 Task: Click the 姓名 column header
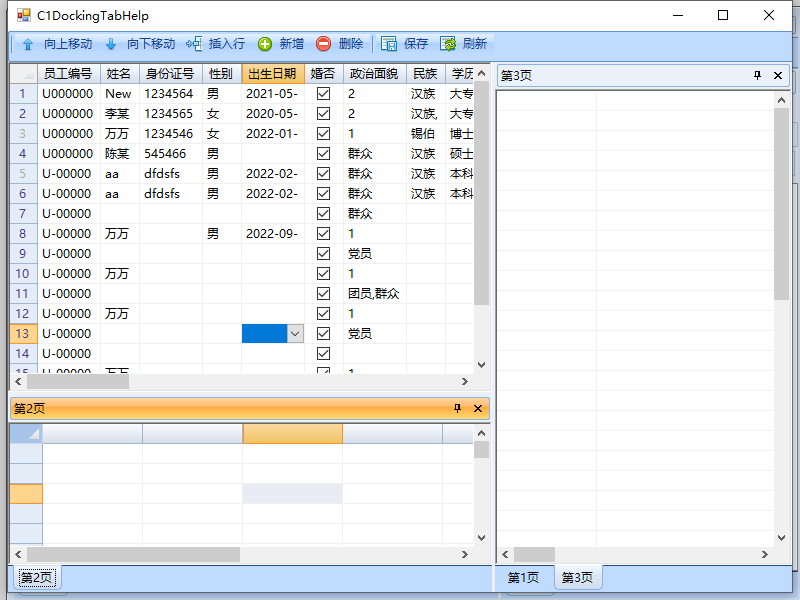pyautogui.click(x=120, y=74)
